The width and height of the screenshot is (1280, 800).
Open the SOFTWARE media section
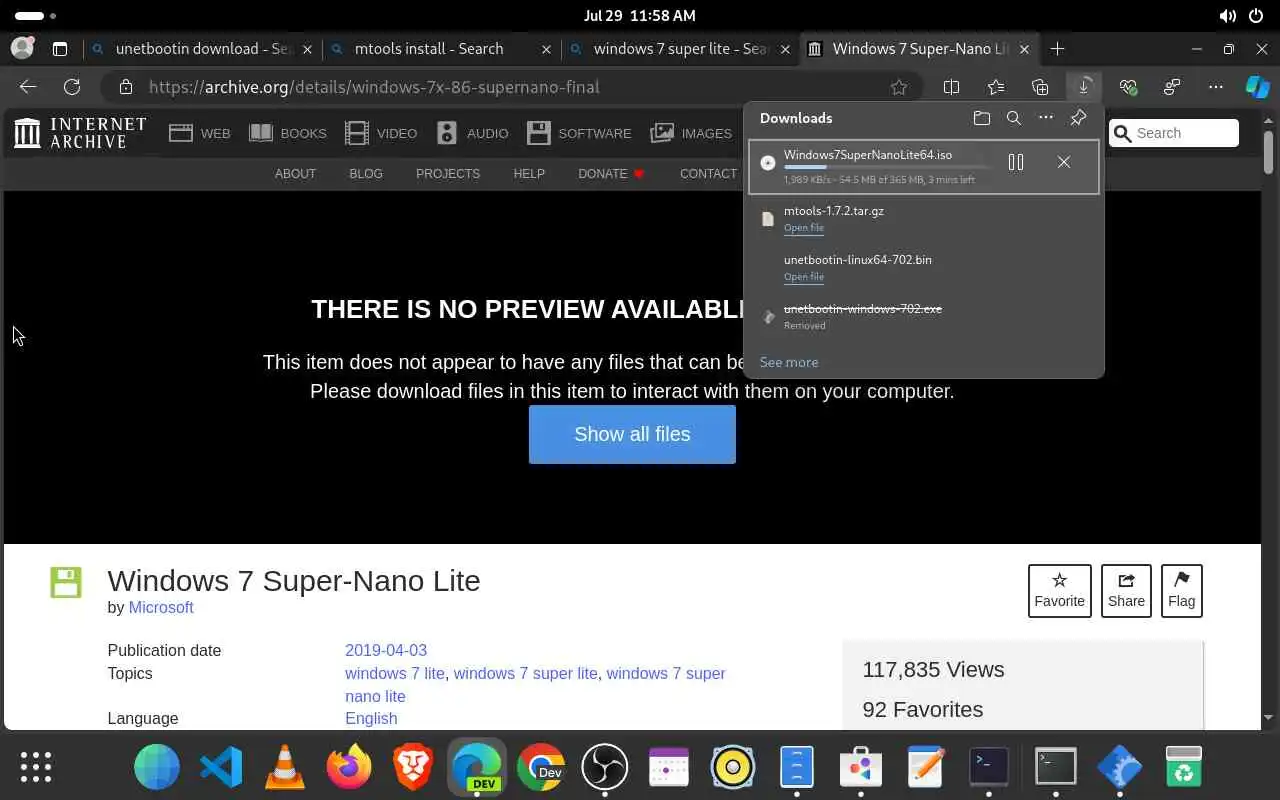(x=579, y=133)
